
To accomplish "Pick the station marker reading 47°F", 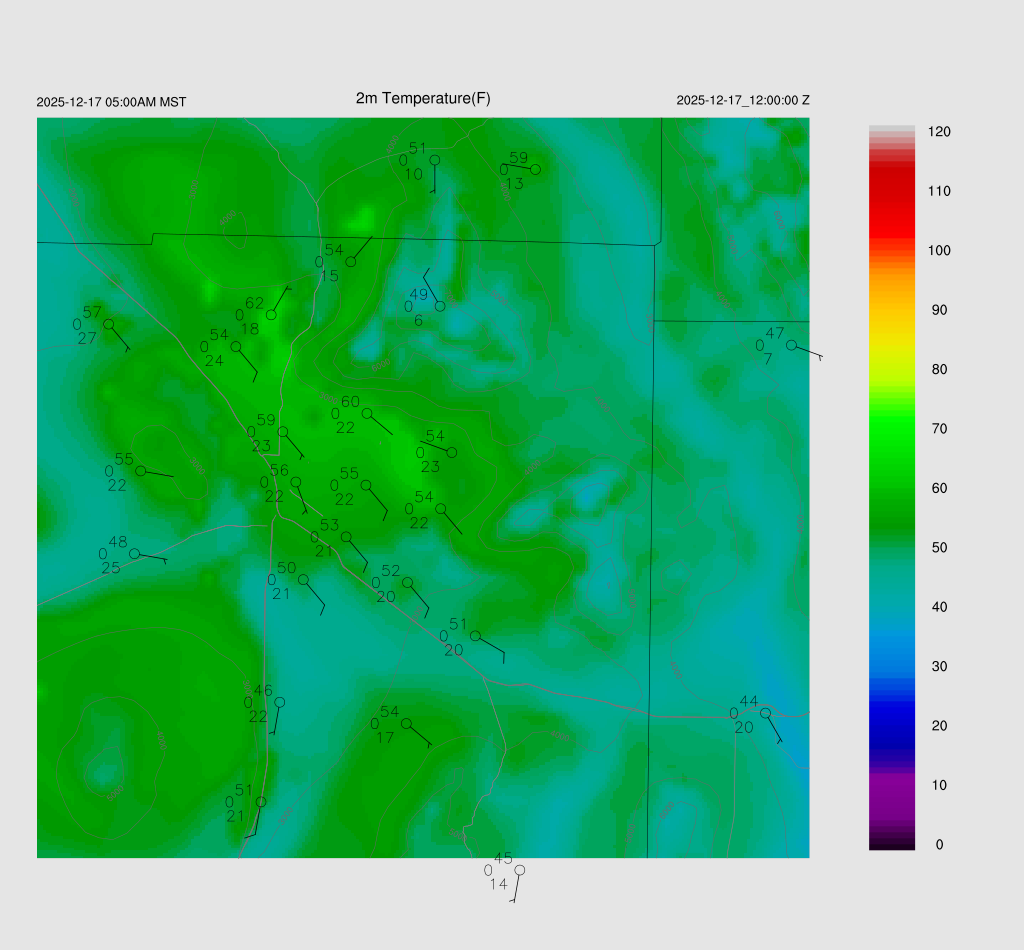I will [x=791, y=345].
